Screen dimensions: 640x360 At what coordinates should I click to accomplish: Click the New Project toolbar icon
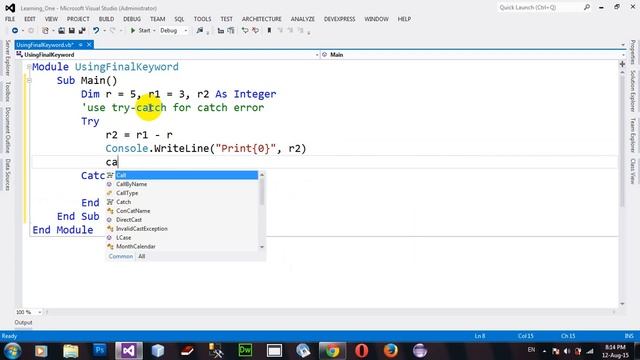click(x=45, y=31)
